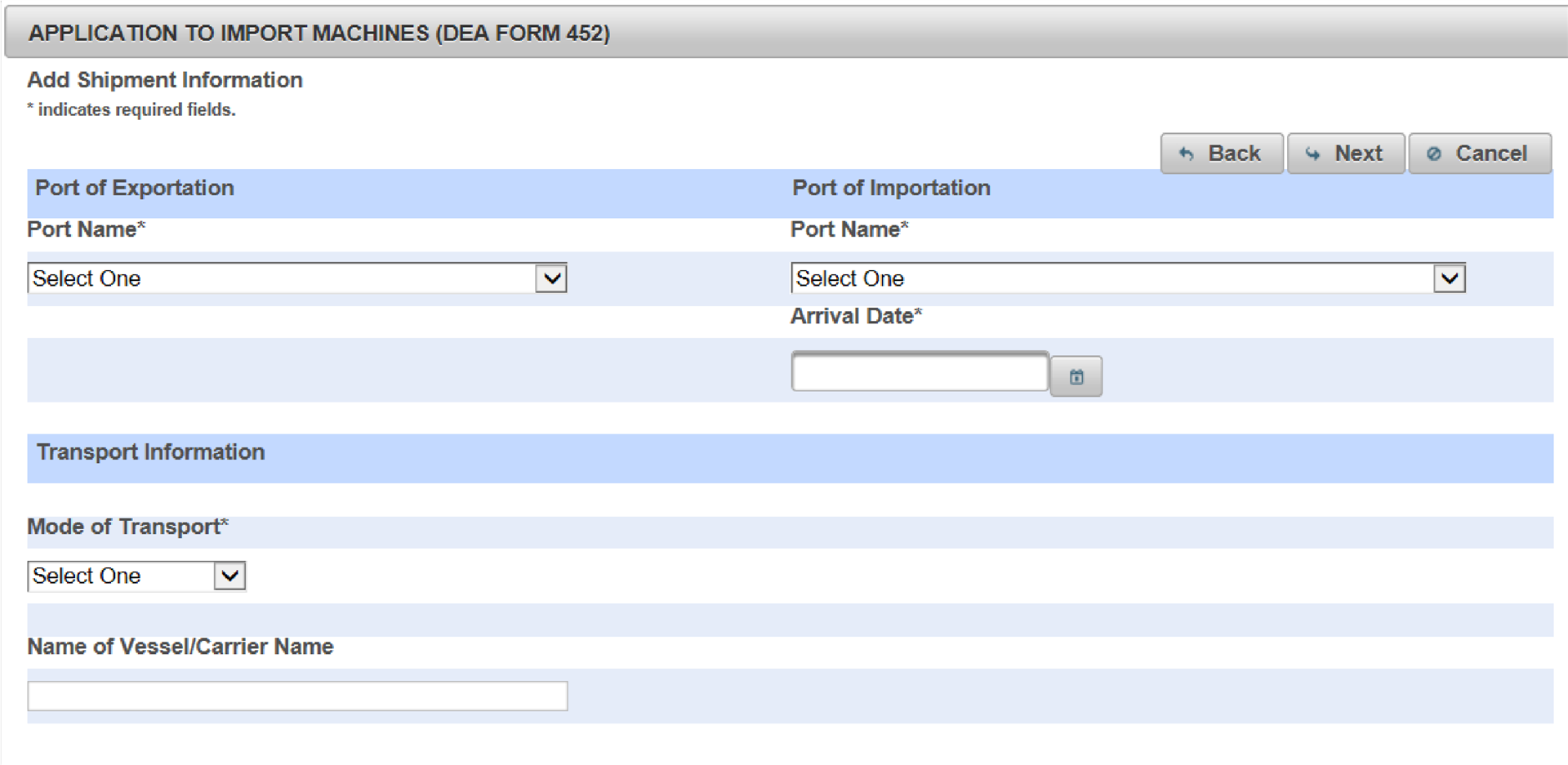Open the Port of Importation Port Name select box
This screenshot has width=1568, height=765.
coord(1111,278)
